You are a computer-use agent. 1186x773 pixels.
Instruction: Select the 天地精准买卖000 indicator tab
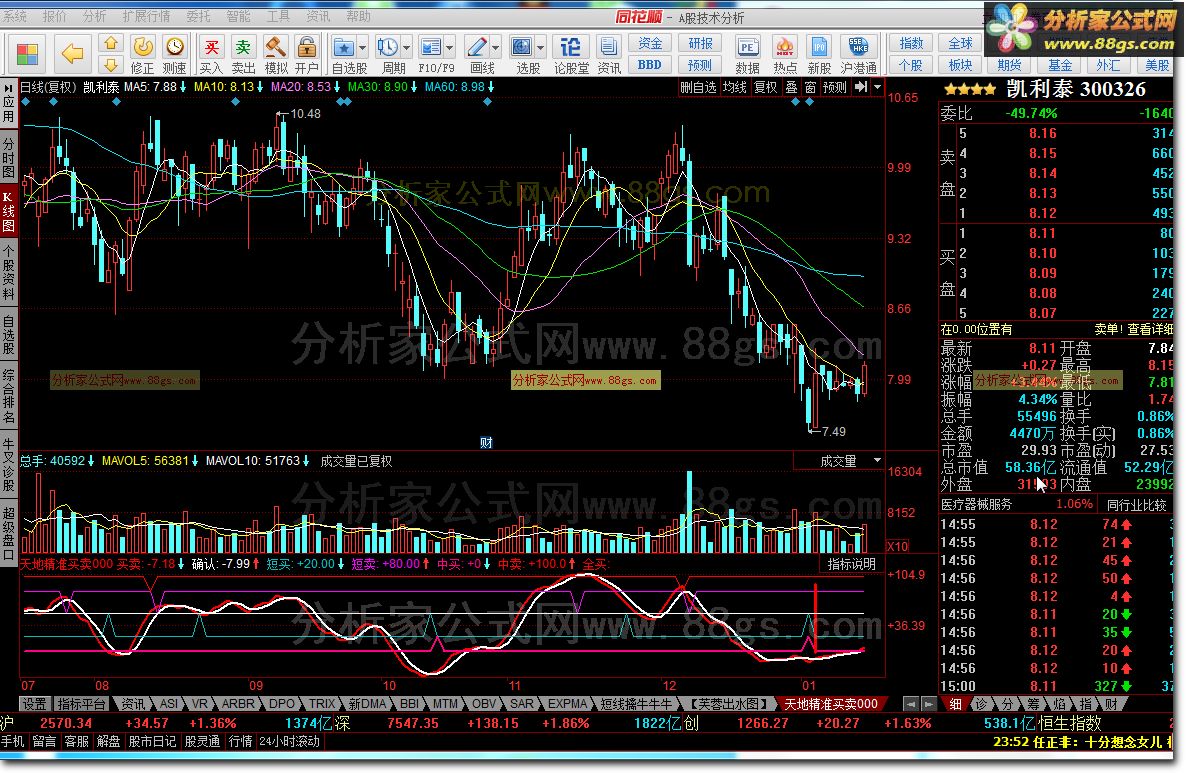point(831,704)
